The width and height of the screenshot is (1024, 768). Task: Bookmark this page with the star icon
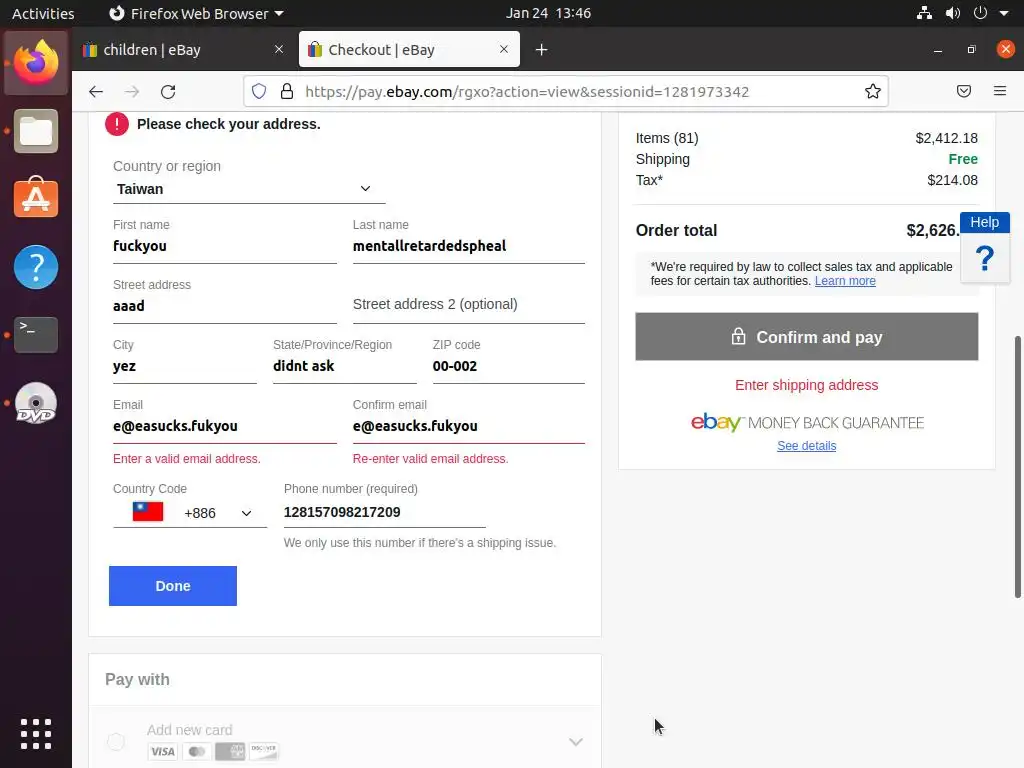[x=872, y=91]
